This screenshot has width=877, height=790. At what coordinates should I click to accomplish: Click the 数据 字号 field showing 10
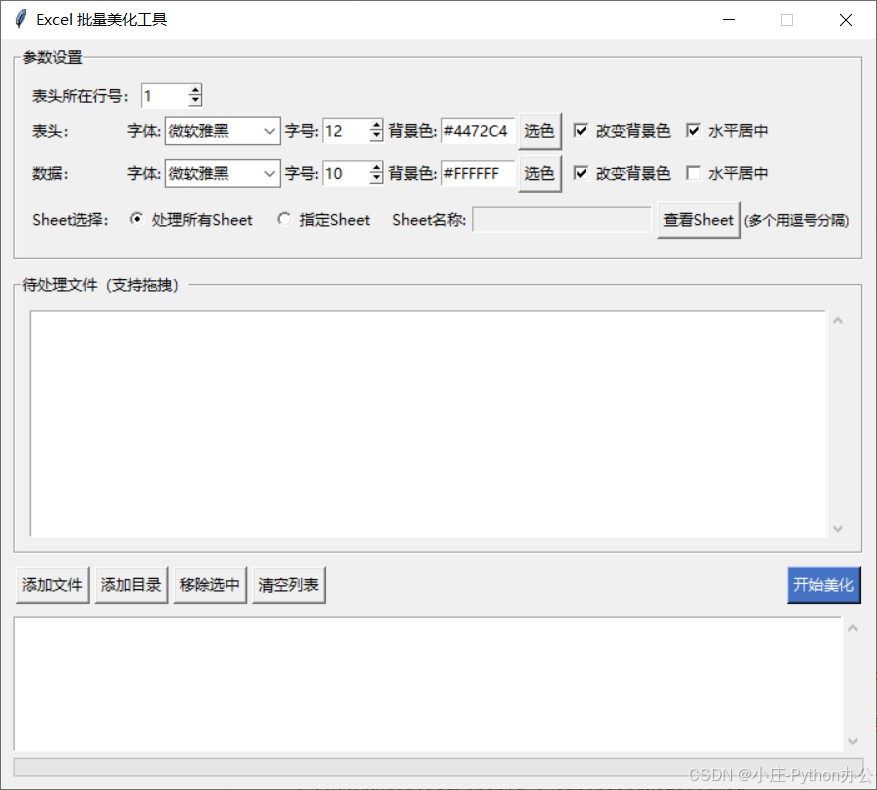click(346, 173)
